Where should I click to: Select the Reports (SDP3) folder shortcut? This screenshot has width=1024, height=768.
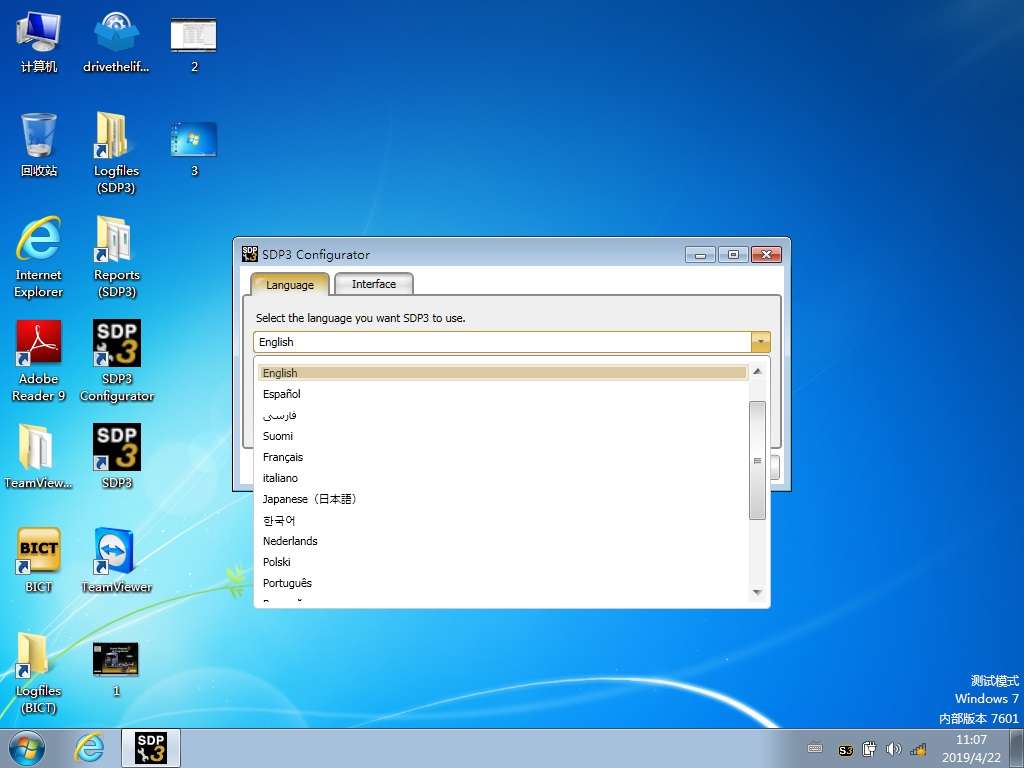[x=116, y=256]
